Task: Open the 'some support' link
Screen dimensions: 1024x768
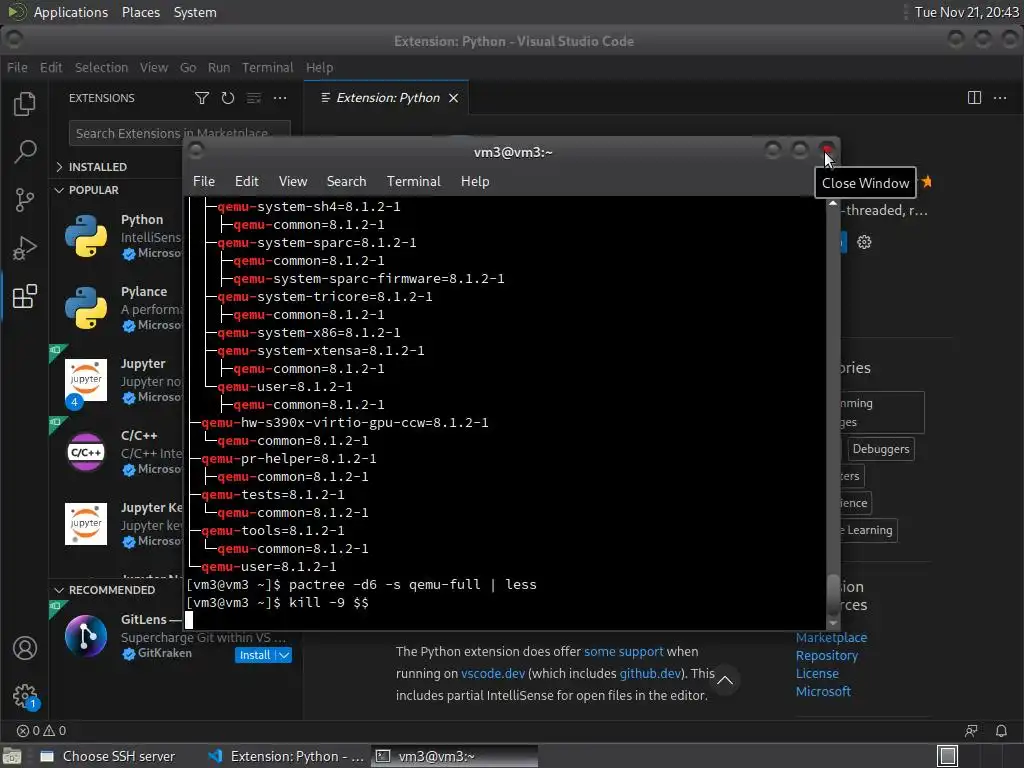Action: 623,652
